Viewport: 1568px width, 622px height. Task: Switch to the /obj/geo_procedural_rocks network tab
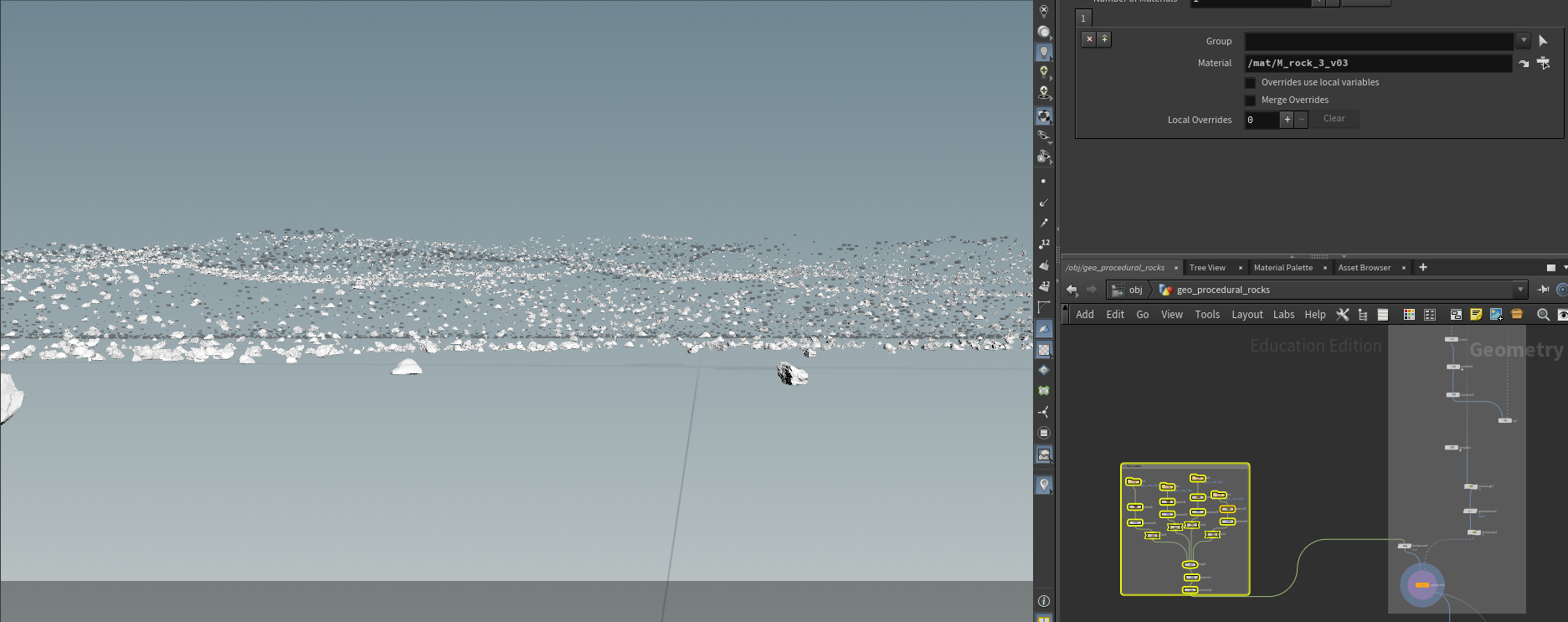pyautogui.click(x=1116, y=268)
